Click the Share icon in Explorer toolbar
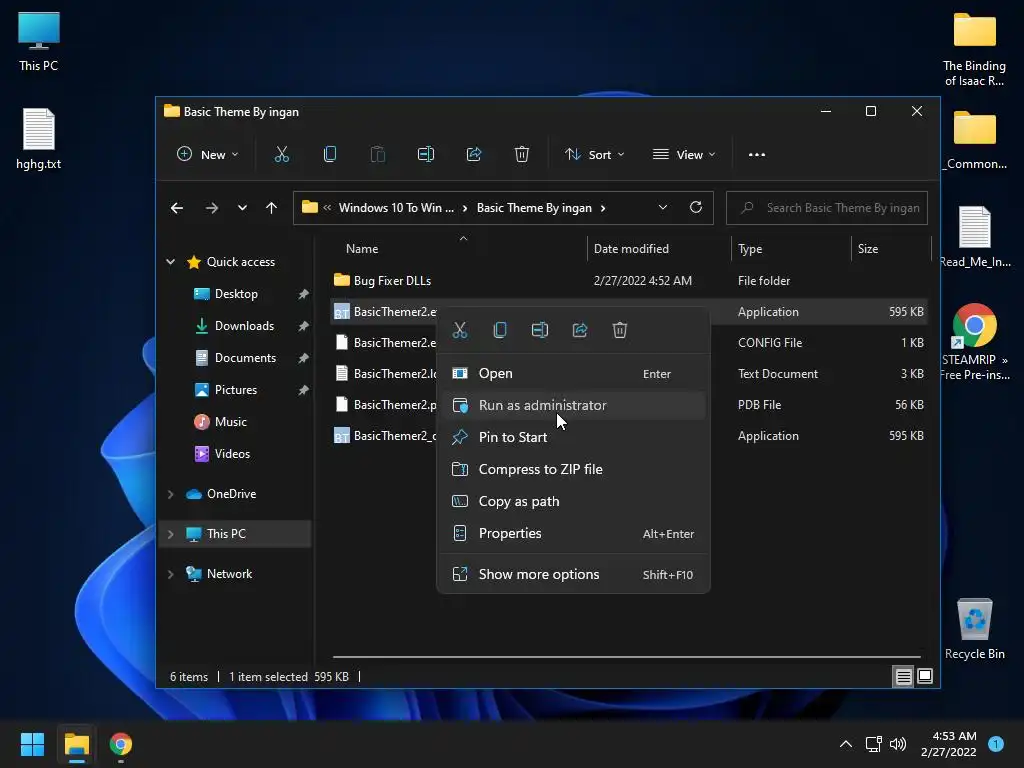This screenshot has height=768, width=1024. pos(473,155)
